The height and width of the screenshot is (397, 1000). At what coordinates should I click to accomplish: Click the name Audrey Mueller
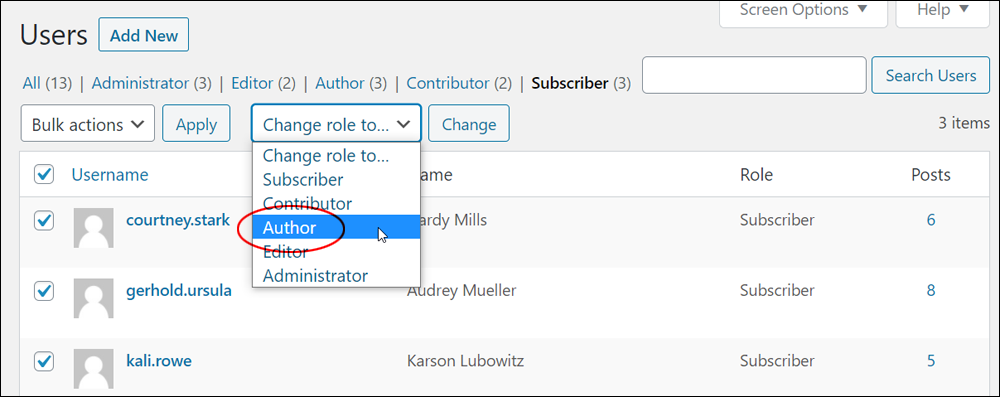[461, 291]
